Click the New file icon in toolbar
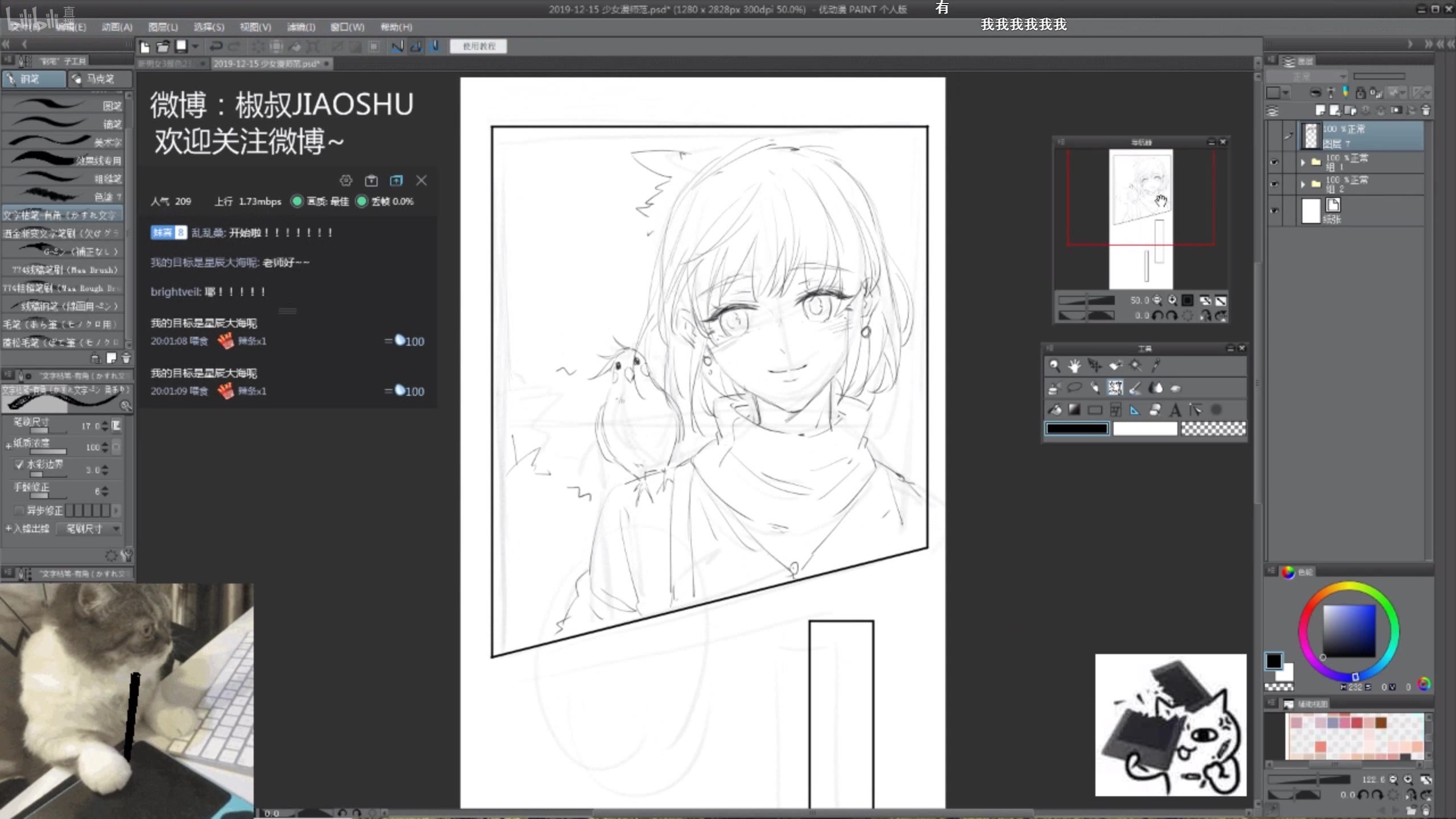 click(x=145, y=47)
